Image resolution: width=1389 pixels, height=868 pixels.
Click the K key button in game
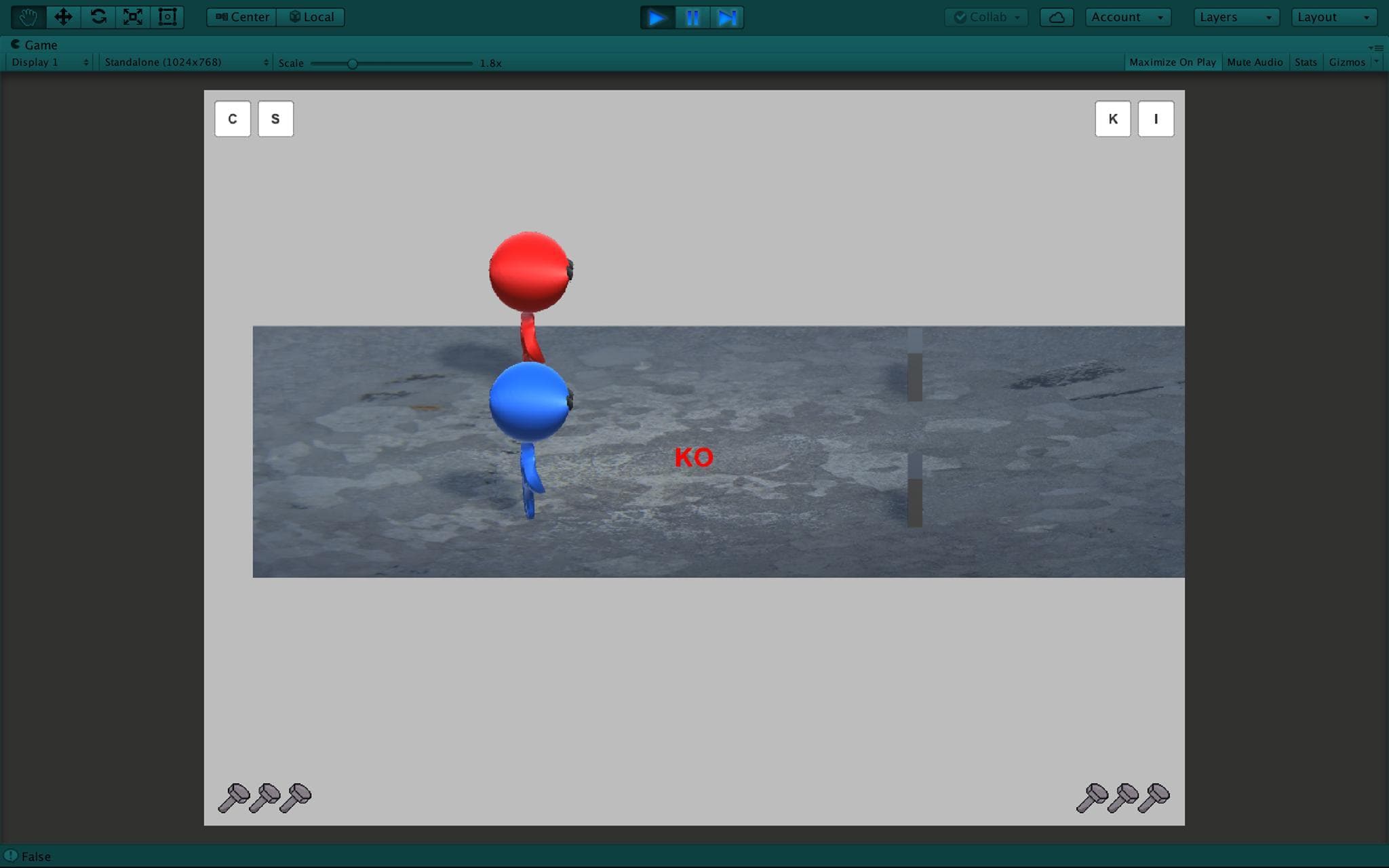(1113, 119)
